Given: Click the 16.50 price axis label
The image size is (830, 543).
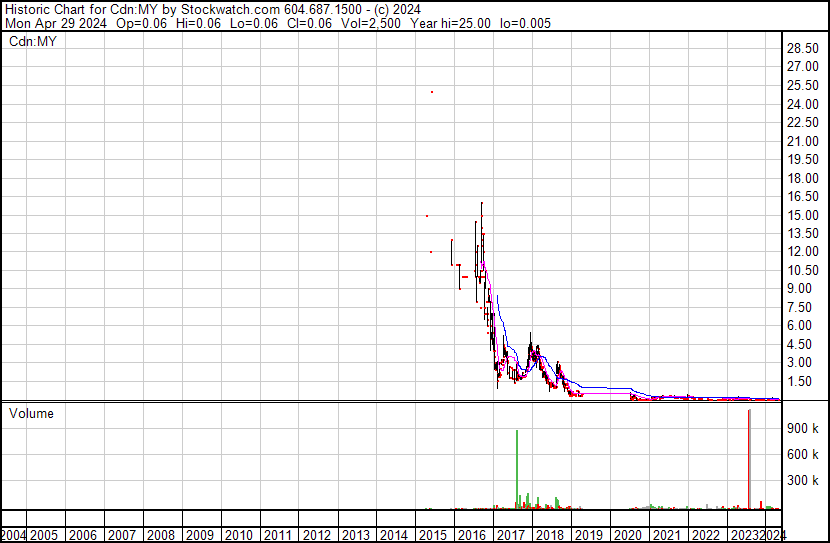Looking at the screenshot, I should coord(803,196).
